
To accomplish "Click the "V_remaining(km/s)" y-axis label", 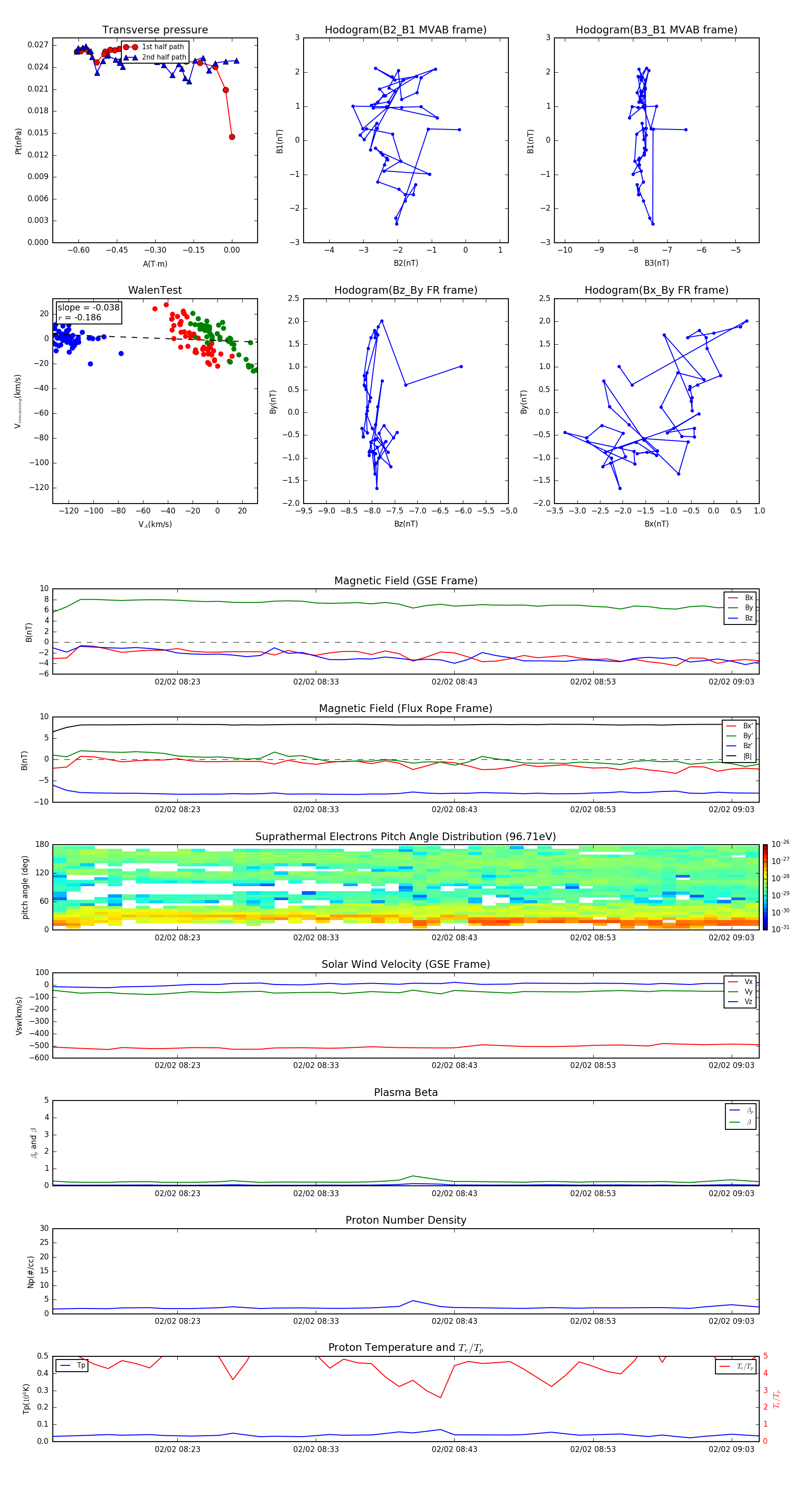I will (18, 401).
